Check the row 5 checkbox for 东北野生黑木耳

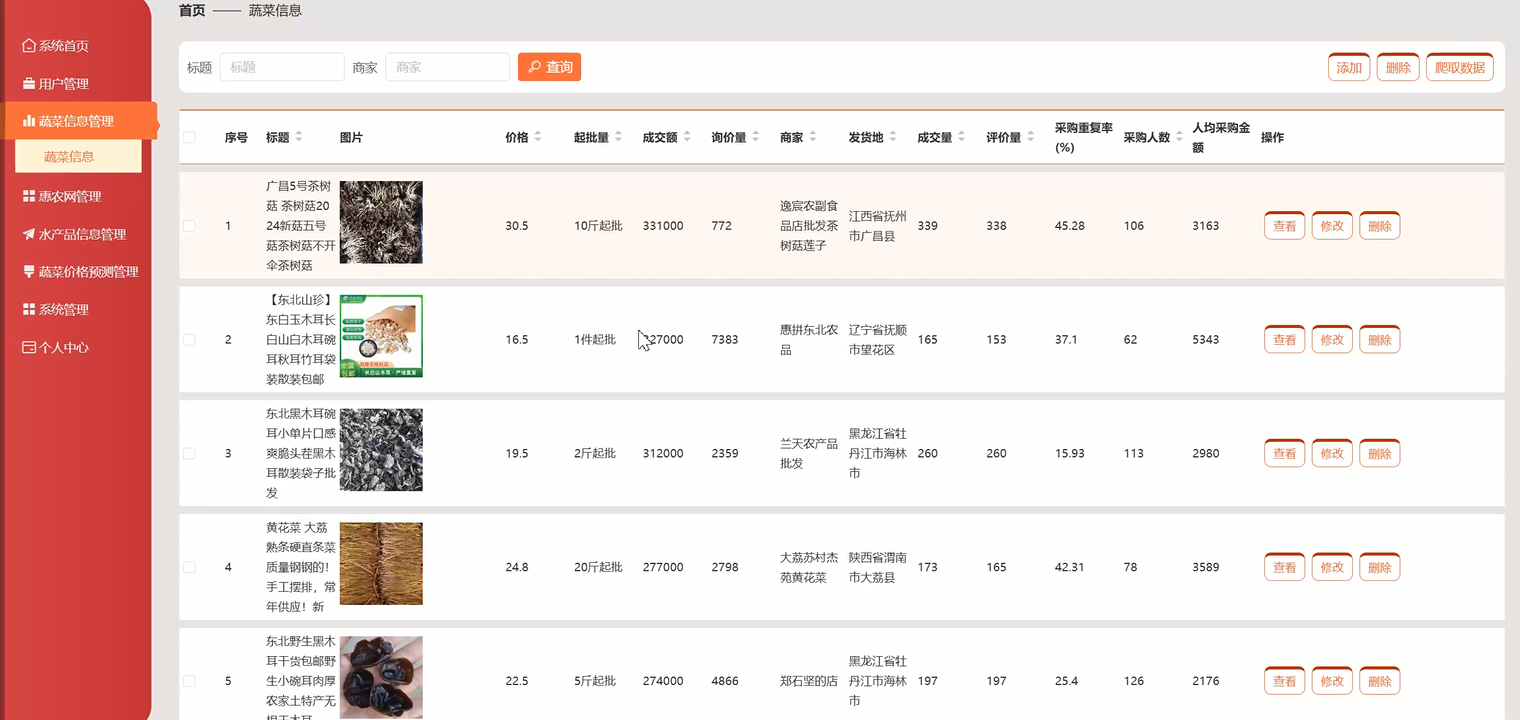coord(189,681)
